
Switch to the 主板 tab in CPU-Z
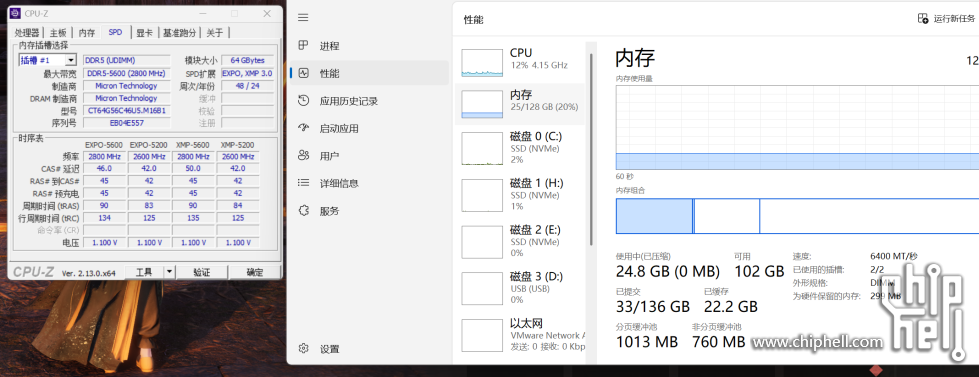58,32
